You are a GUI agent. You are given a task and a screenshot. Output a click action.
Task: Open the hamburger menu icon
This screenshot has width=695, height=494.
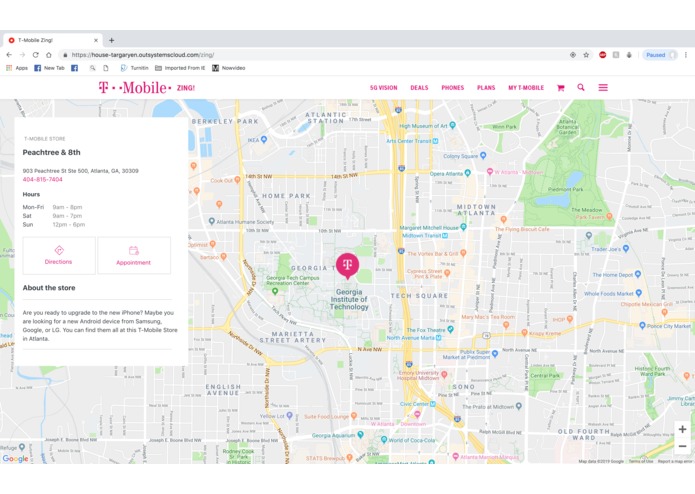coord(603,87)
